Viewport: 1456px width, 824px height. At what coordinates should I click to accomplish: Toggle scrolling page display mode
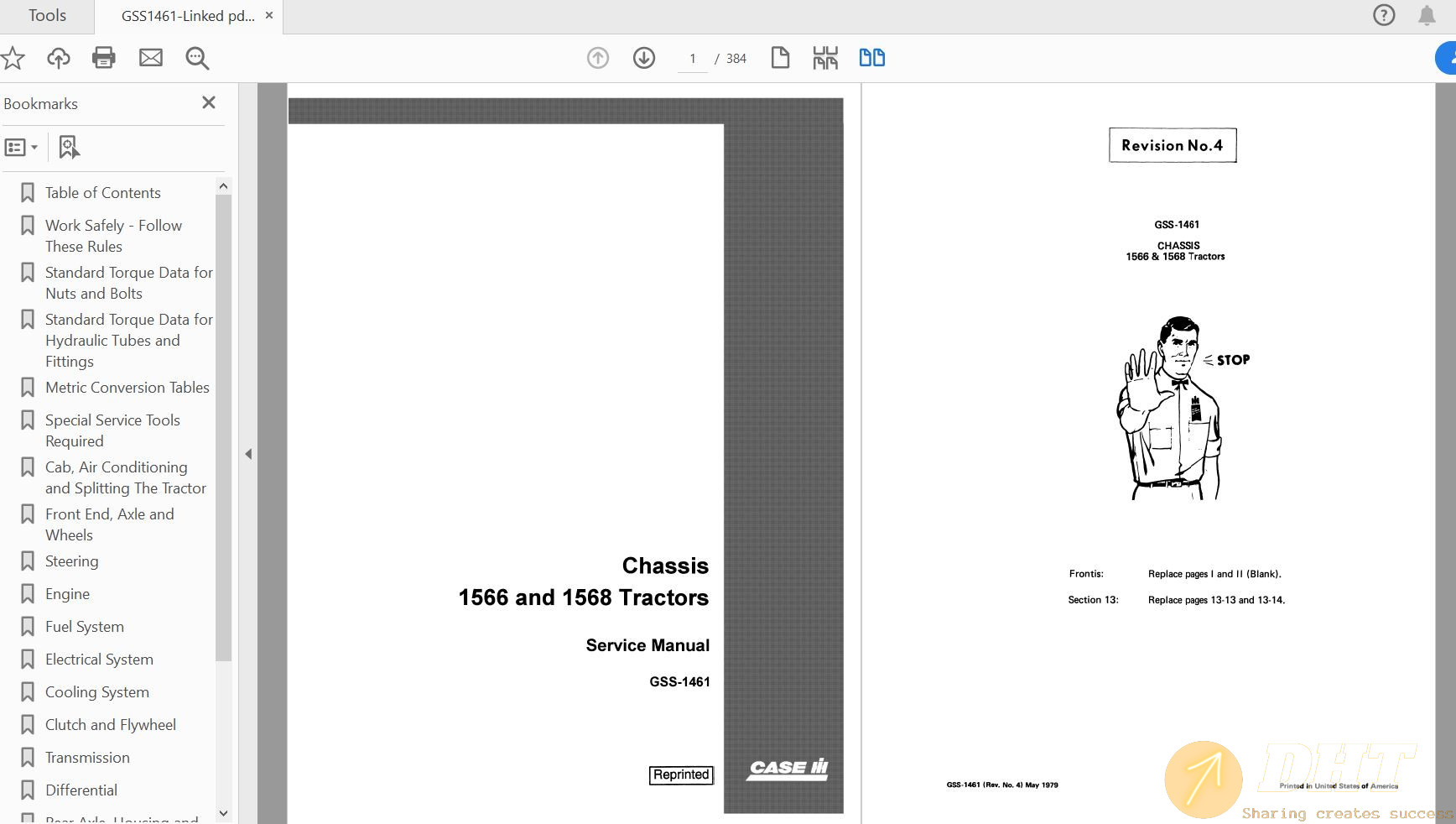coord(825,58)
